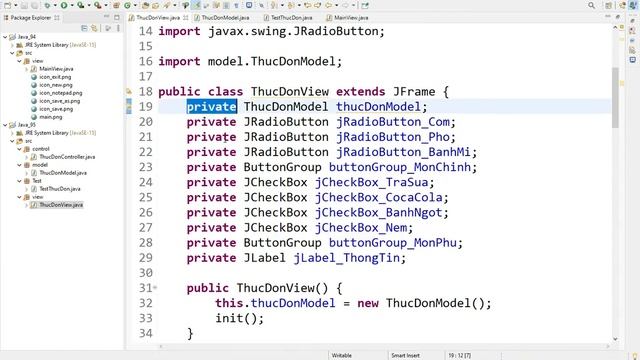This screenshot has height=360, width=640.
Task: Select main.png in the tree
Action: [x=51, y=117]
